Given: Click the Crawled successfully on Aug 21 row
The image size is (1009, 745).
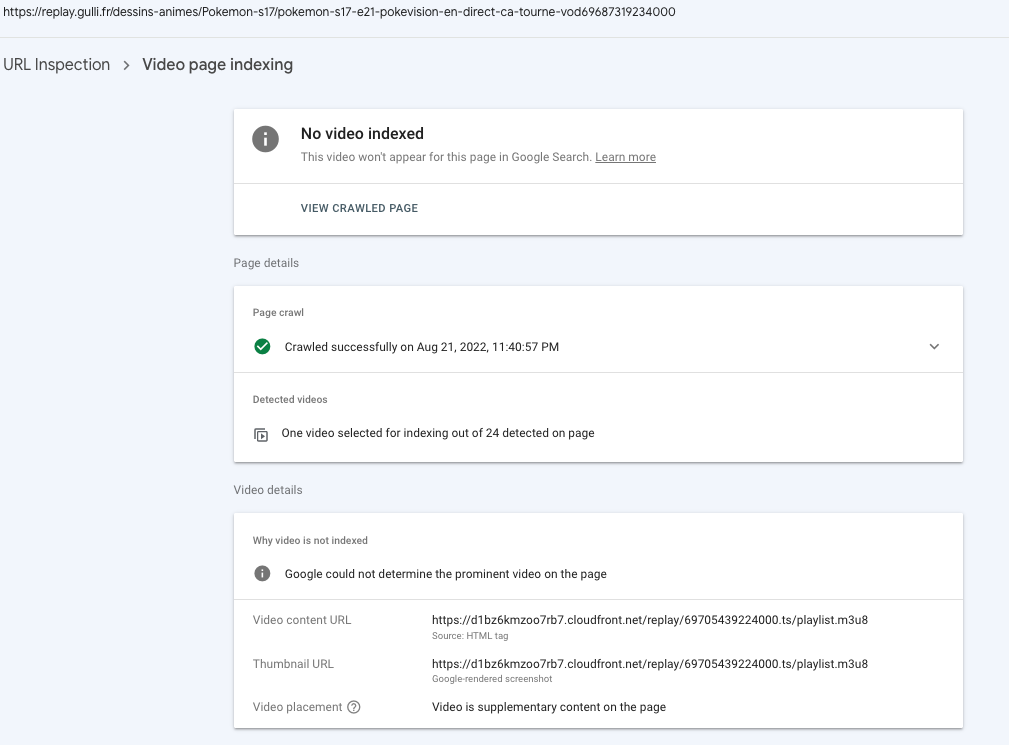Looking at the screenshot, I should (x=421, y=347).
